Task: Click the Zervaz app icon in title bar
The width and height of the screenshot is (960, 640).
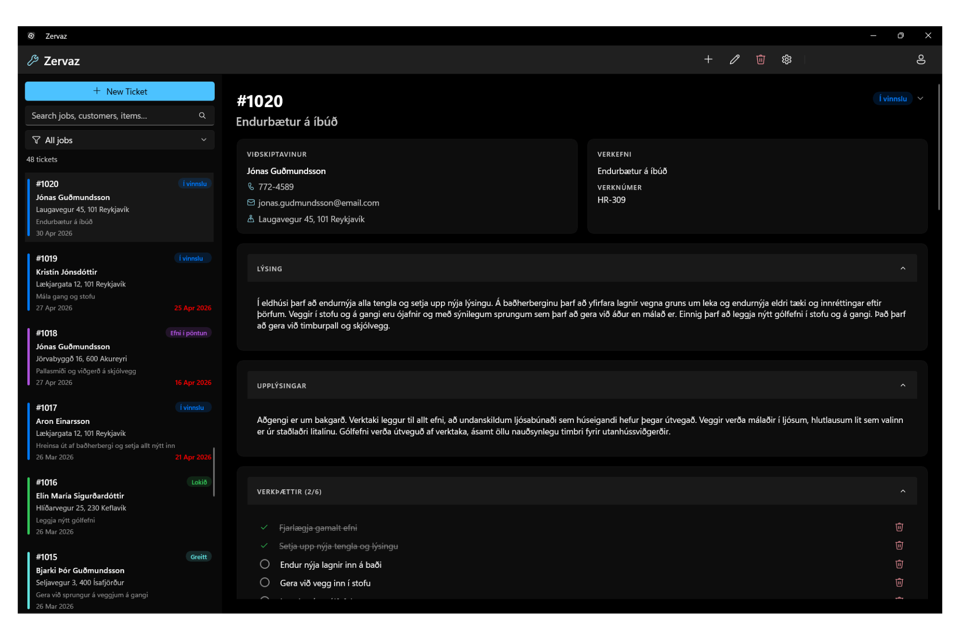Action: point(31,36)
